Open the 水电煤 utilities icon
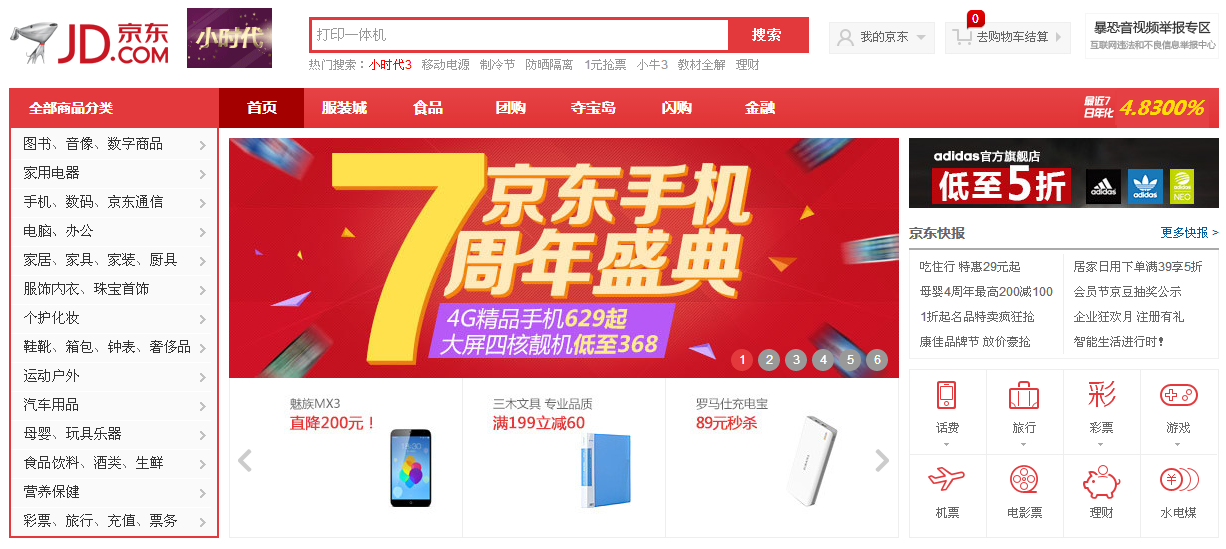This screenshot has height=549, width=1226. 1178,481
